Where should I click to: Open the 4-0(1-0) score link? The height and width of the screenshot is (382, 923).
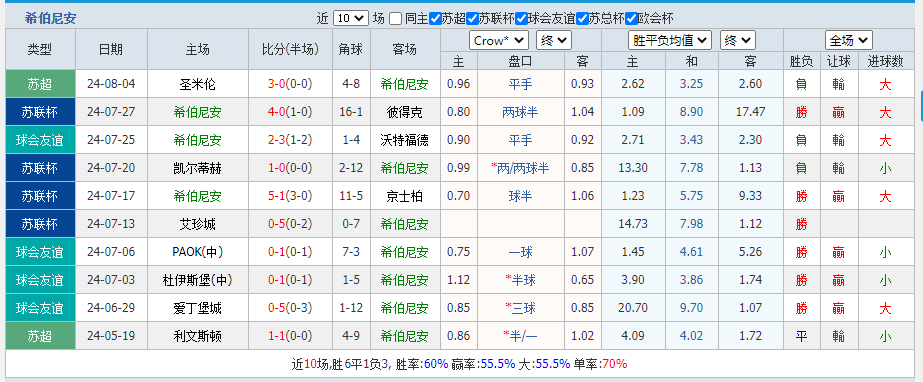(x=290, y=112)
